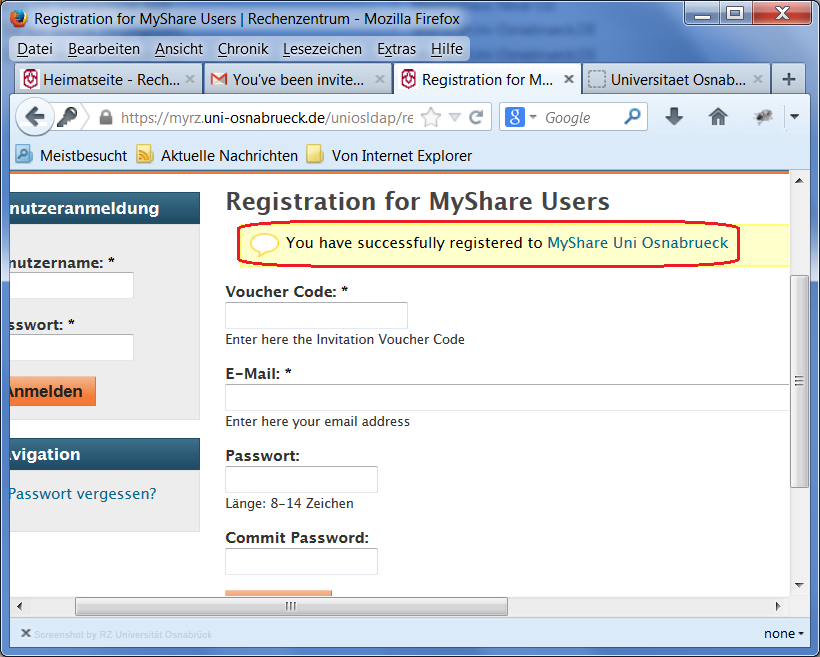Select the Registration for M... tab
Screen dimensions: 820x657
487,80
